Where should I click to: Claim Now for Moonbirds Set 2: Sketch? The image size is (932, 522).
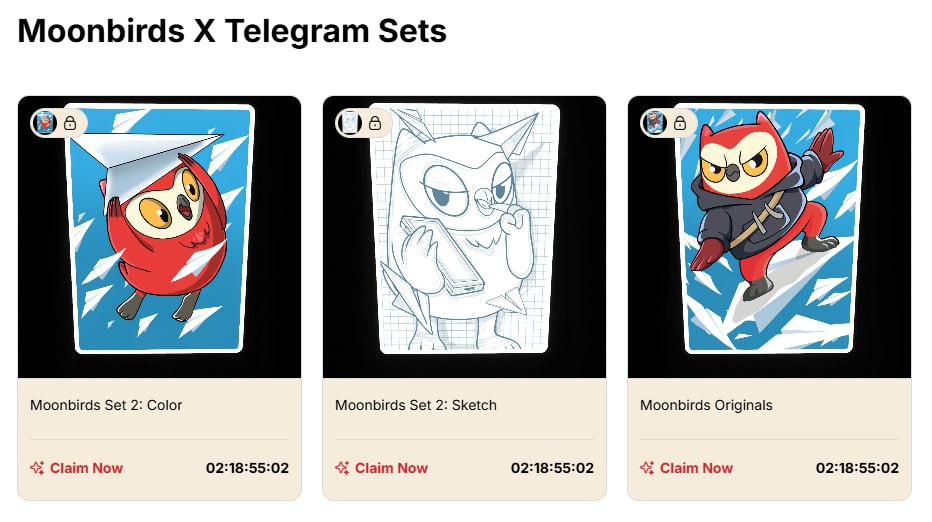391,468
